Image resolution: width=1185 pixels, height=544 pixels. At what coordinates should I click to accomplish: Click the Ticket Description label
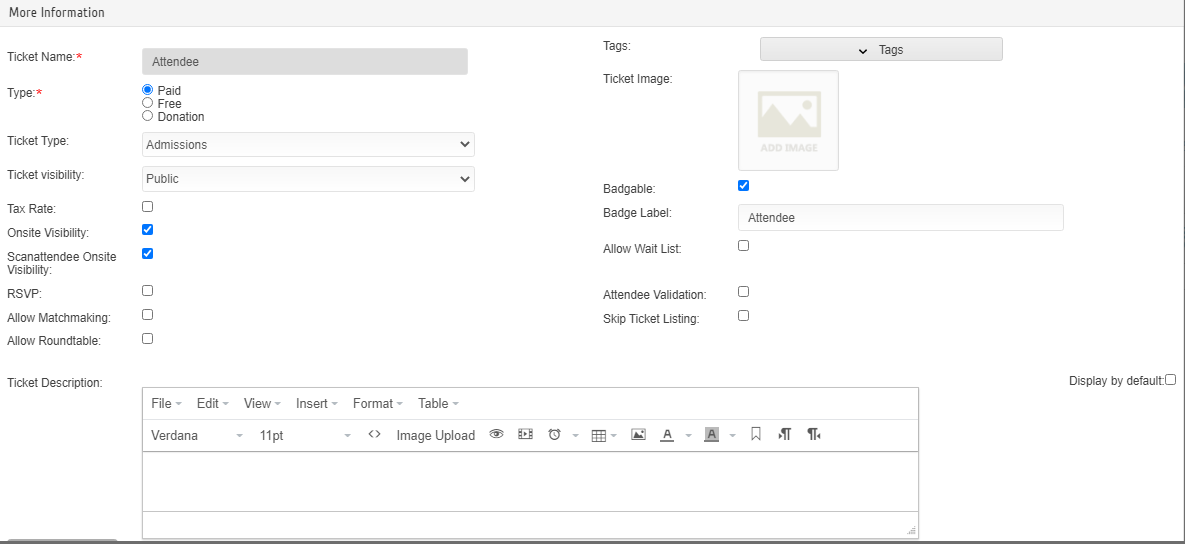pyautogui.click(x=54, y=382)
